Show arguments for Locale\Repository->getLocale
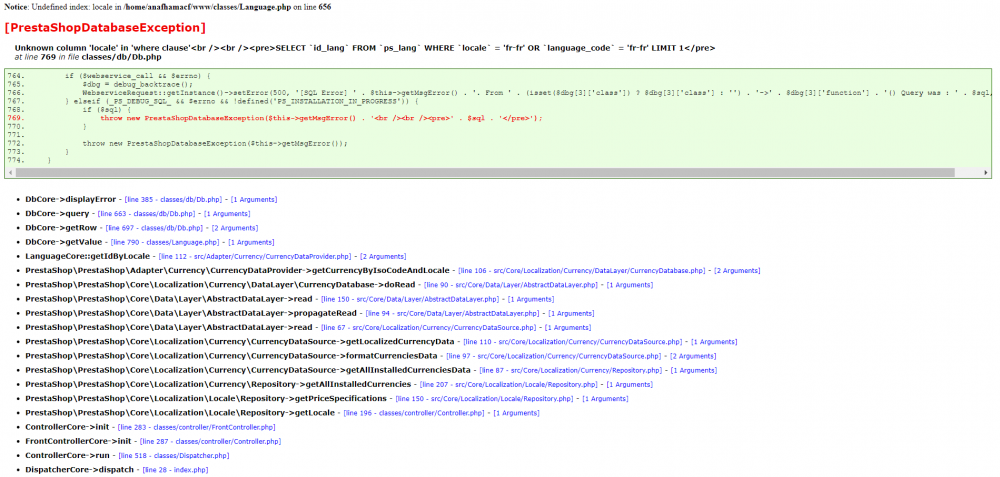 [x=517, y=413]
